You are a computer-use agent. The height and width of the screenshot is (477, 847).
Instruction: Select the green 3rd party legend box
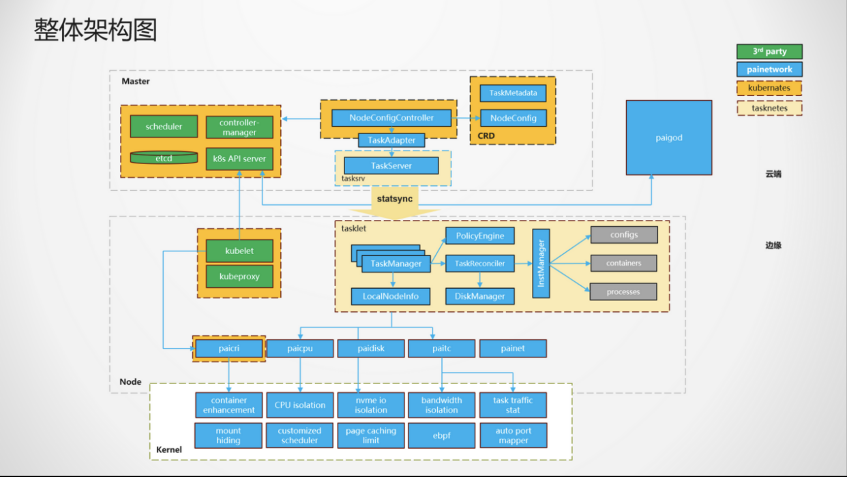pos(769,51)
